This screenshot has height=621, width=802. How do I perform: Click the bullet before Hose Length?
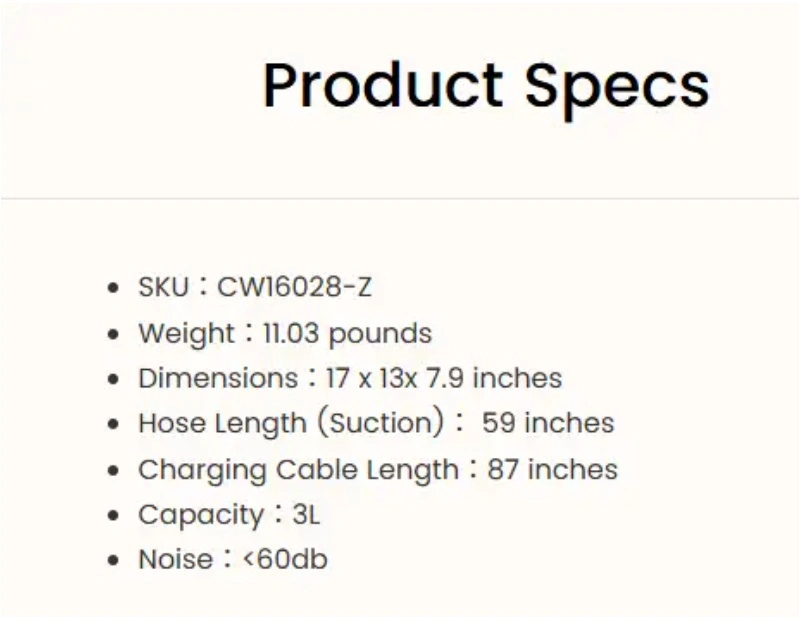click(114, 424)
